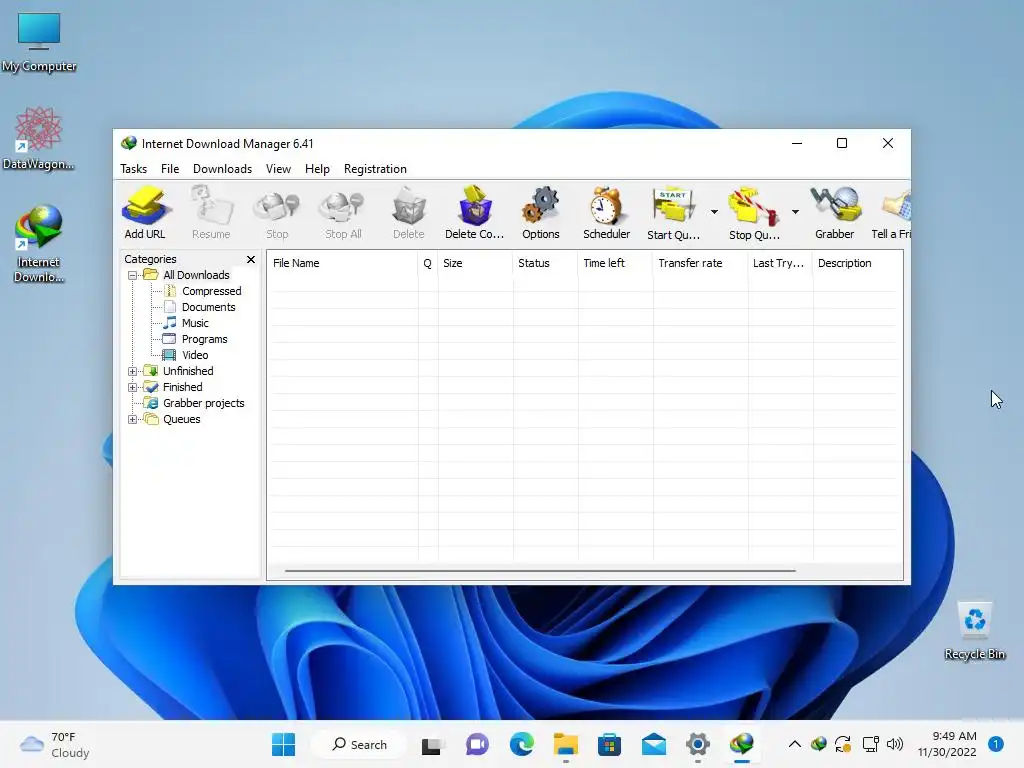Screen dimensions: 1024x768
Task: Open the Help menu
Action: pos(317,168)
